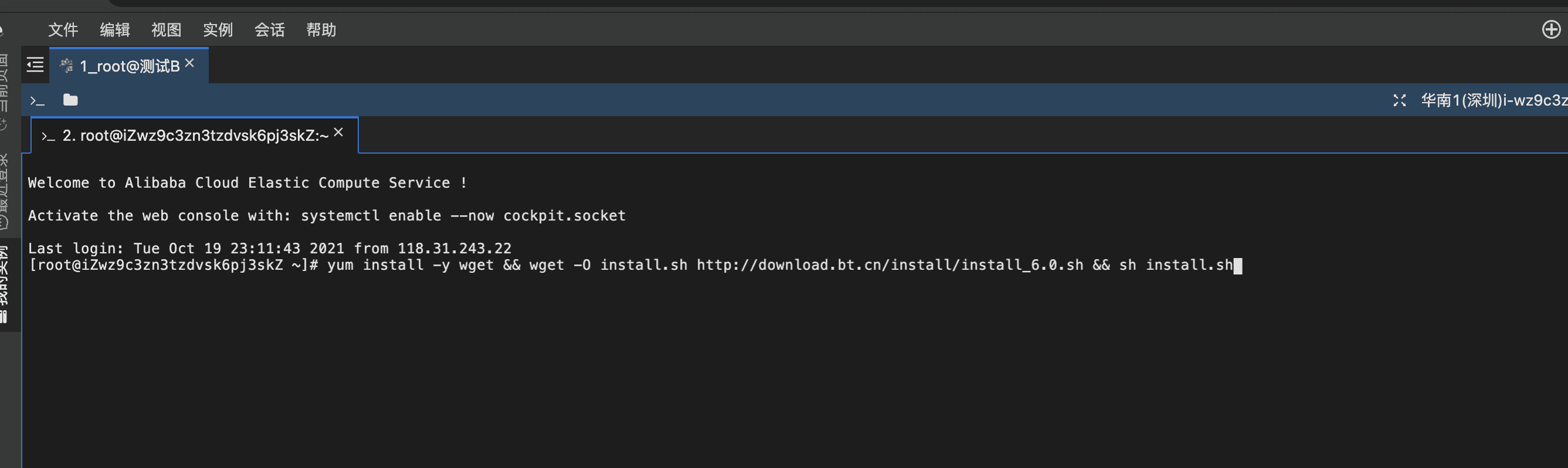Collapse the sidebar with the list toggle icon
Image resolution: width=1568 pixels, height=468 pixels.
click(35, 65)
